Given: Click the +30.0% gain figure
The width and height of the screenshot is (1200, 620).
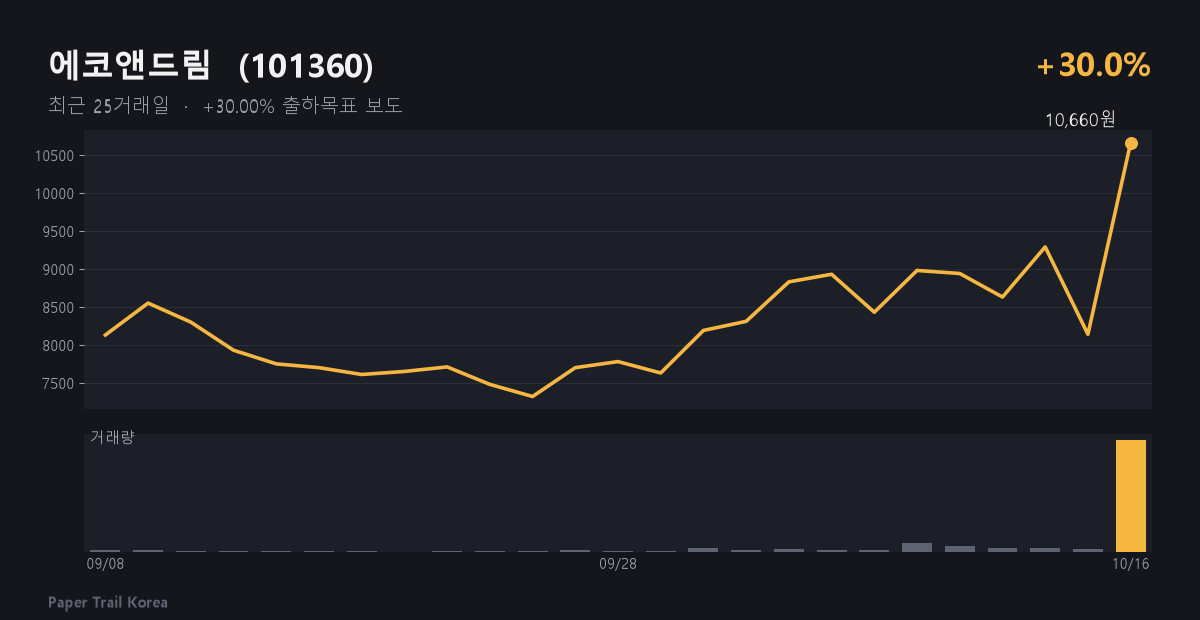Looking at the screenshot, I should 1094,66.
